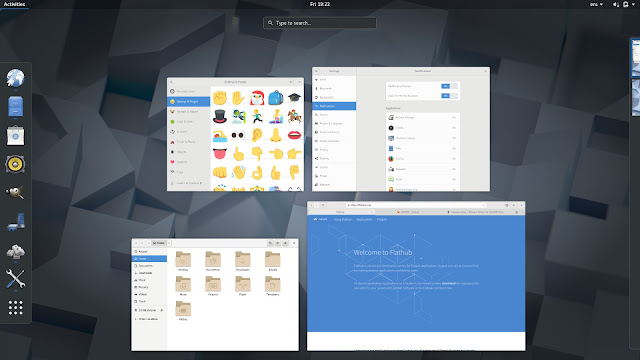
Task: Click the Type to search field
Action: [320, 23]
